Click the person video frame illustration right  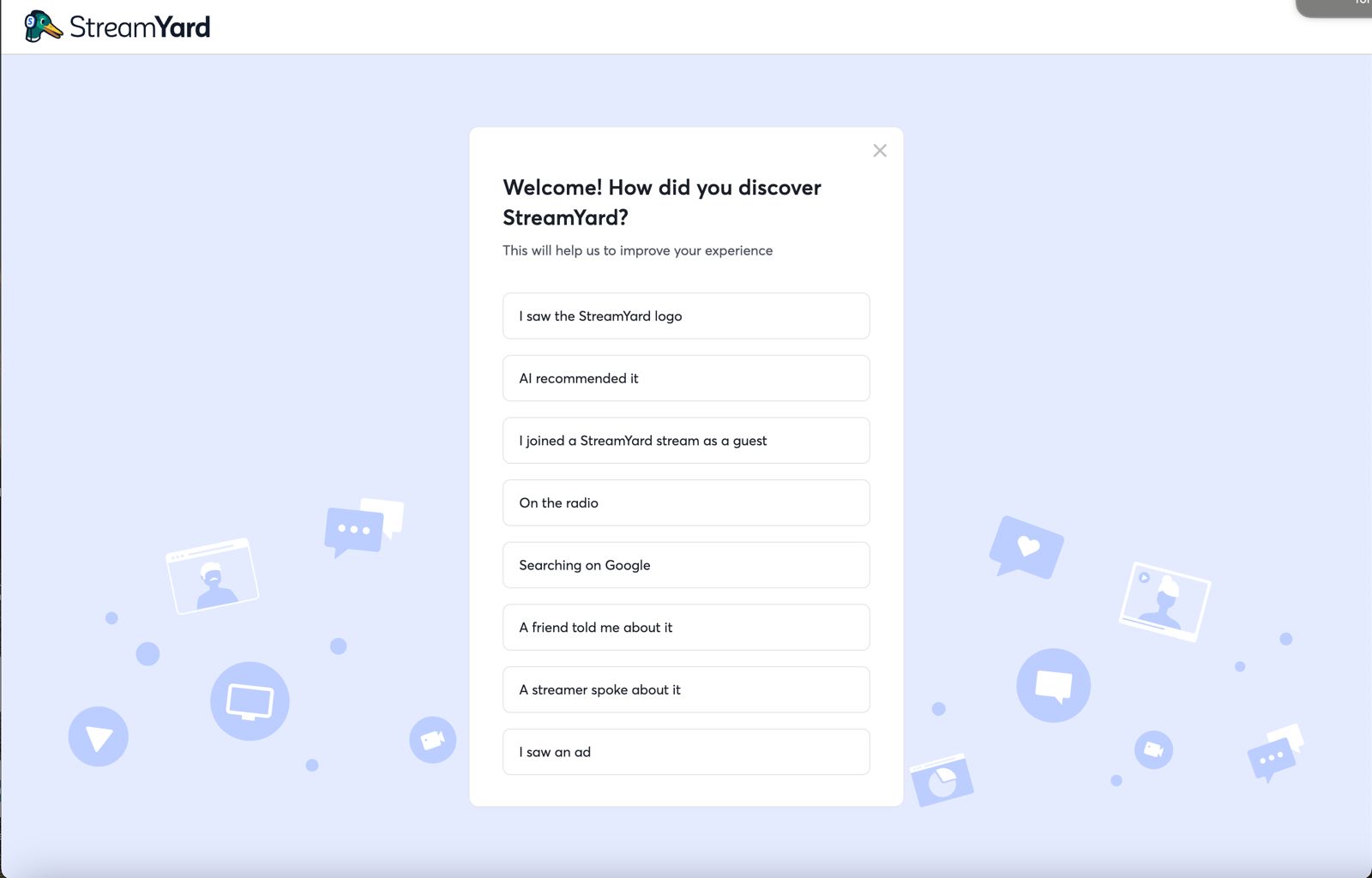point(1164,602)
